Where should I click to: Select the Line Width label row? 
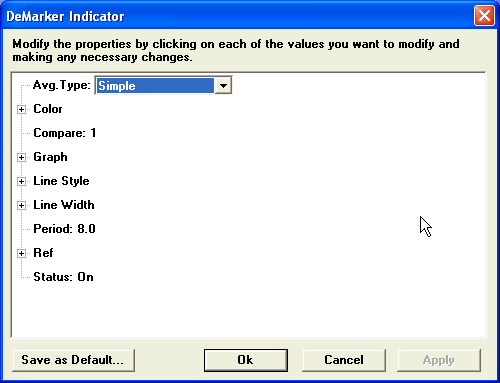(64, 205)
